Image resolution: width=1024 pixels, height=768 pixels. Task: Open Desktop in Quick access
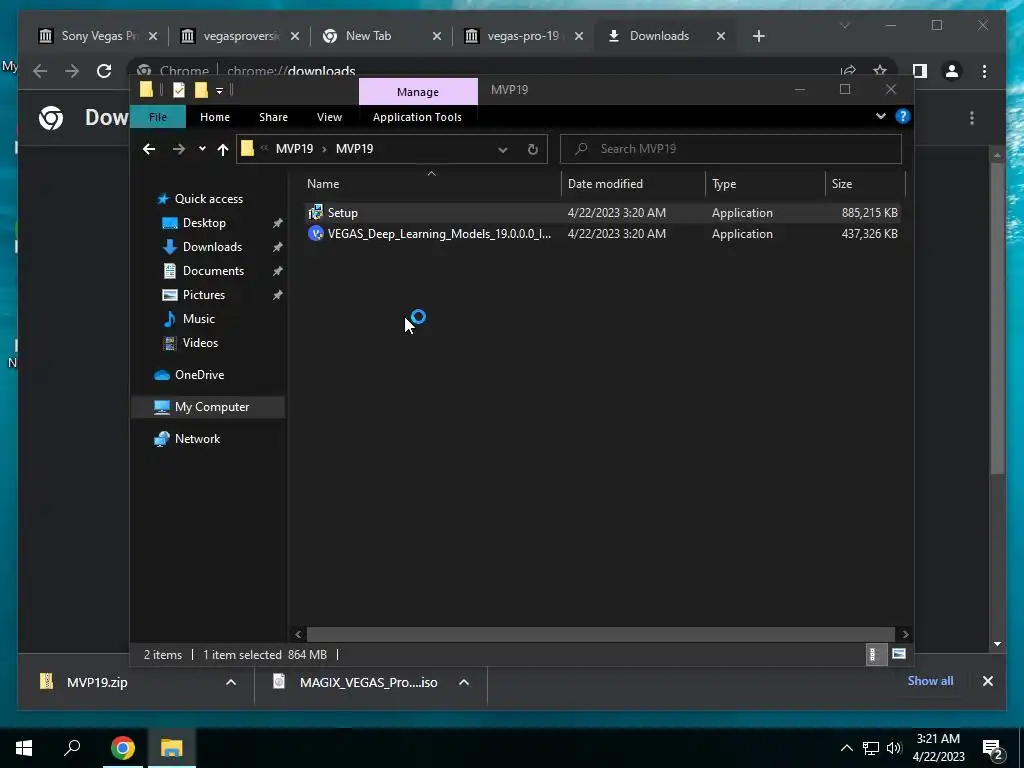tap(204, 223)
